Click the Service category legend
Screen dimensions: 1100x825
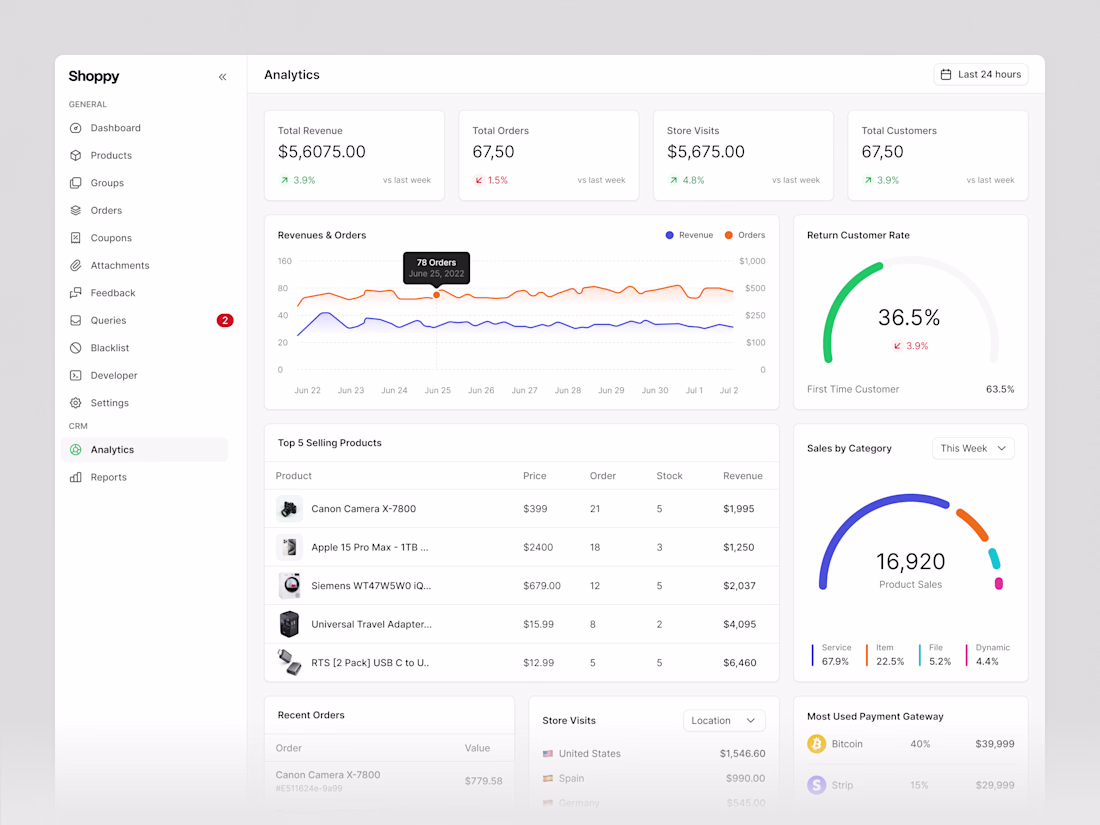[x=831, y=655]
